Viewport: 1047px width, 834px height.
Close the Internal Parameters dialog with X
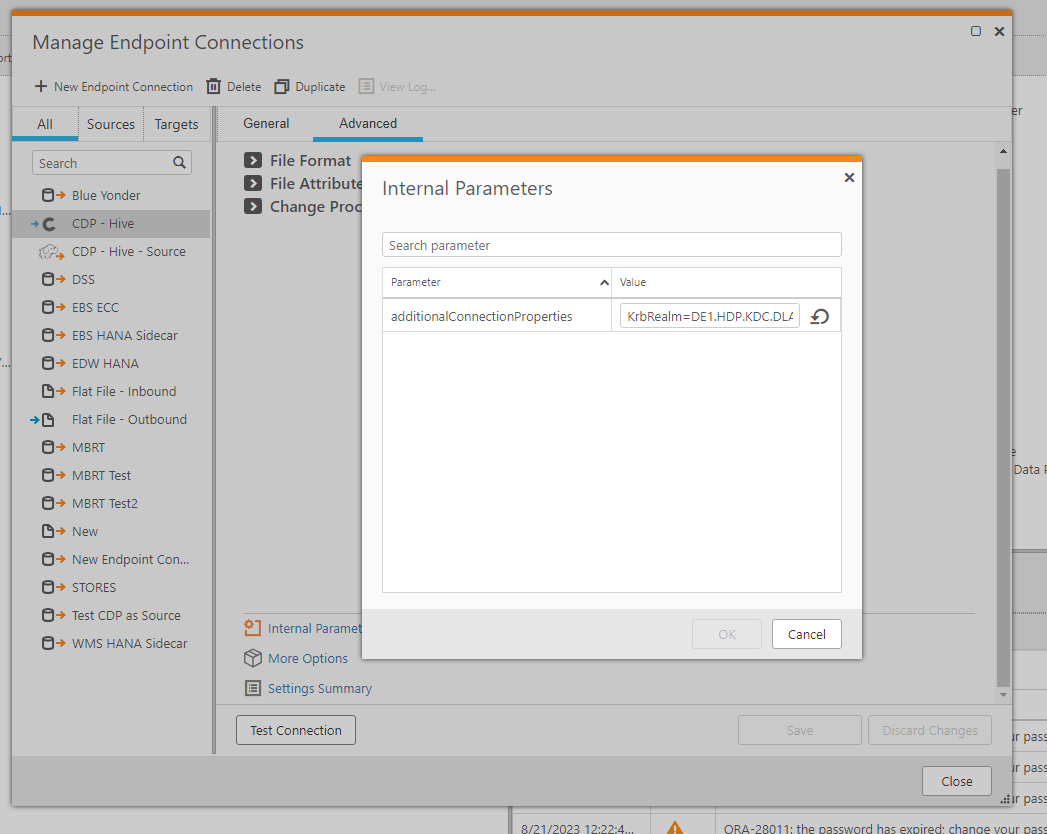[x=849, y=177]
